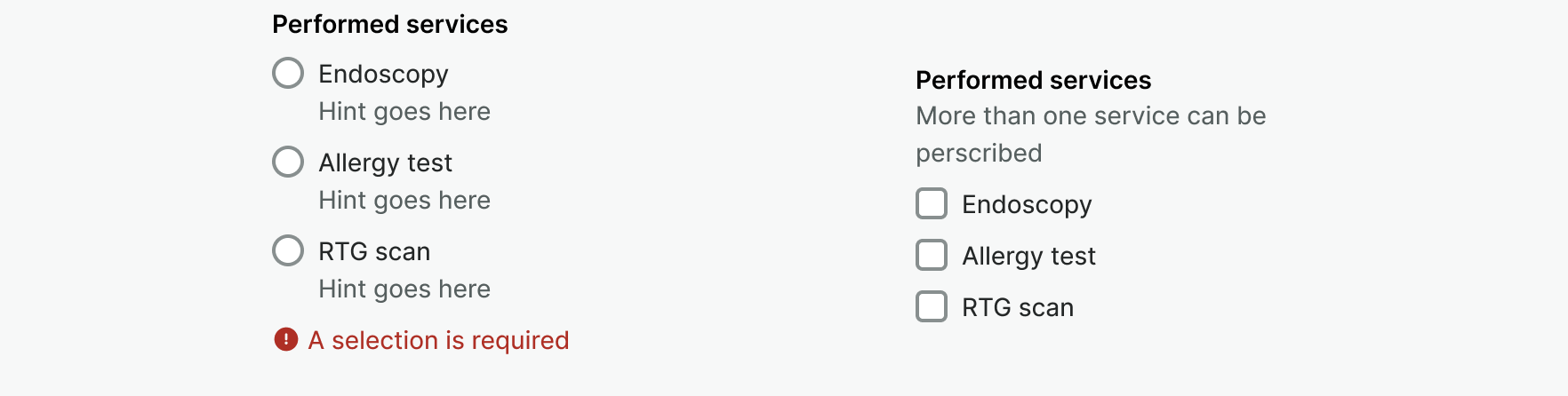This screenshot has height=396, width=1568.
Task: Click the Performed services heading above radio buttons
Action: point(389,24)
